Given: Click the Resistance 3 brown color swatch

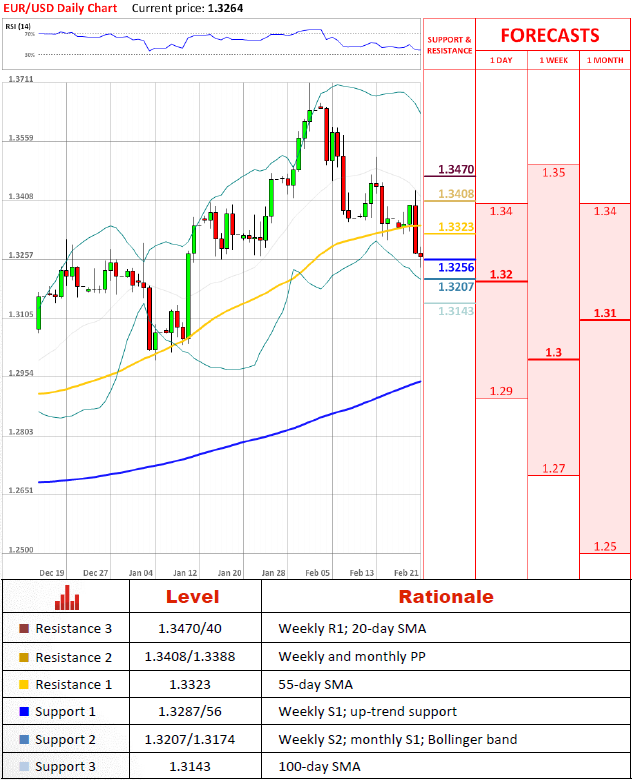Looking at the screenshot, I should [x=24, y=628].
